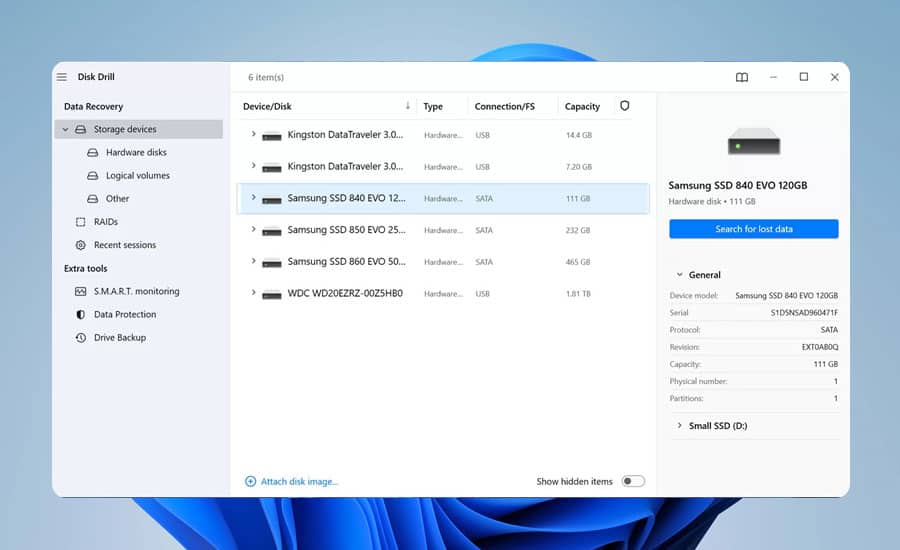Image resolution: width=900 pixels, height=550 pixels.
Task: Open Logical volumes in sidebar
Action: coord(138,176)
